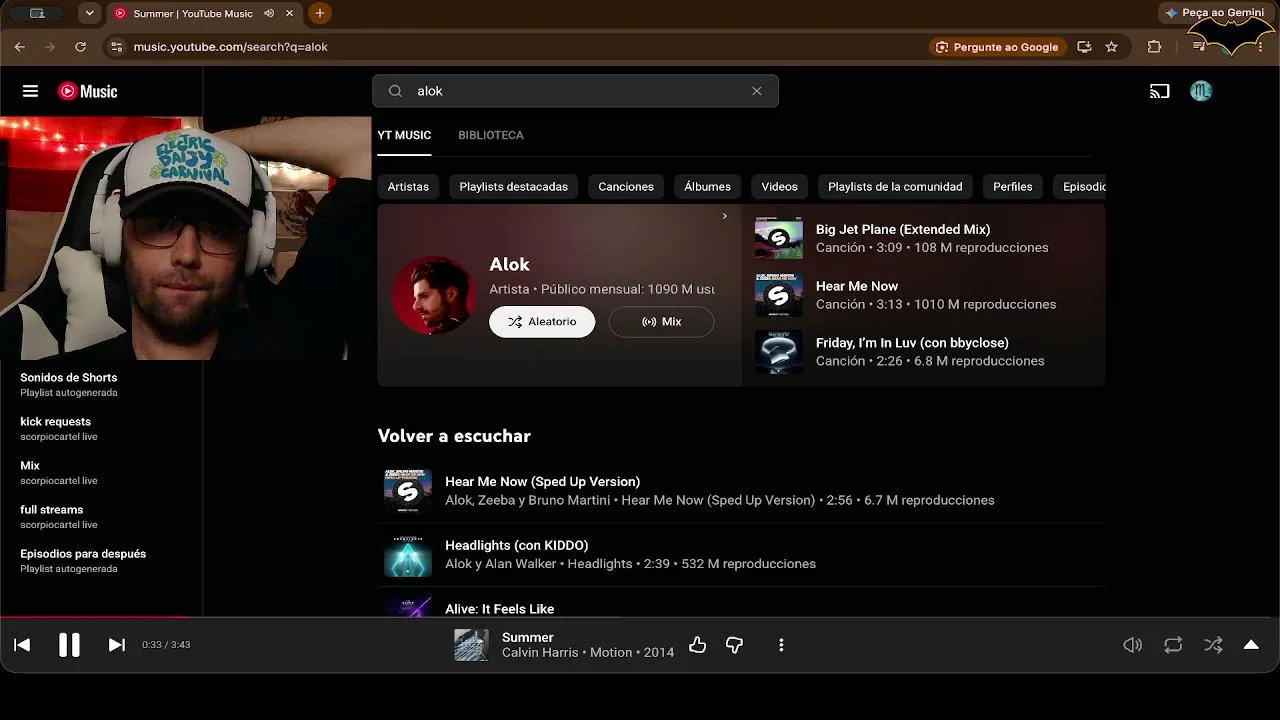Play Big Jet Plane (Extended Mix)

pyautogui.click(x=903, y=229)
